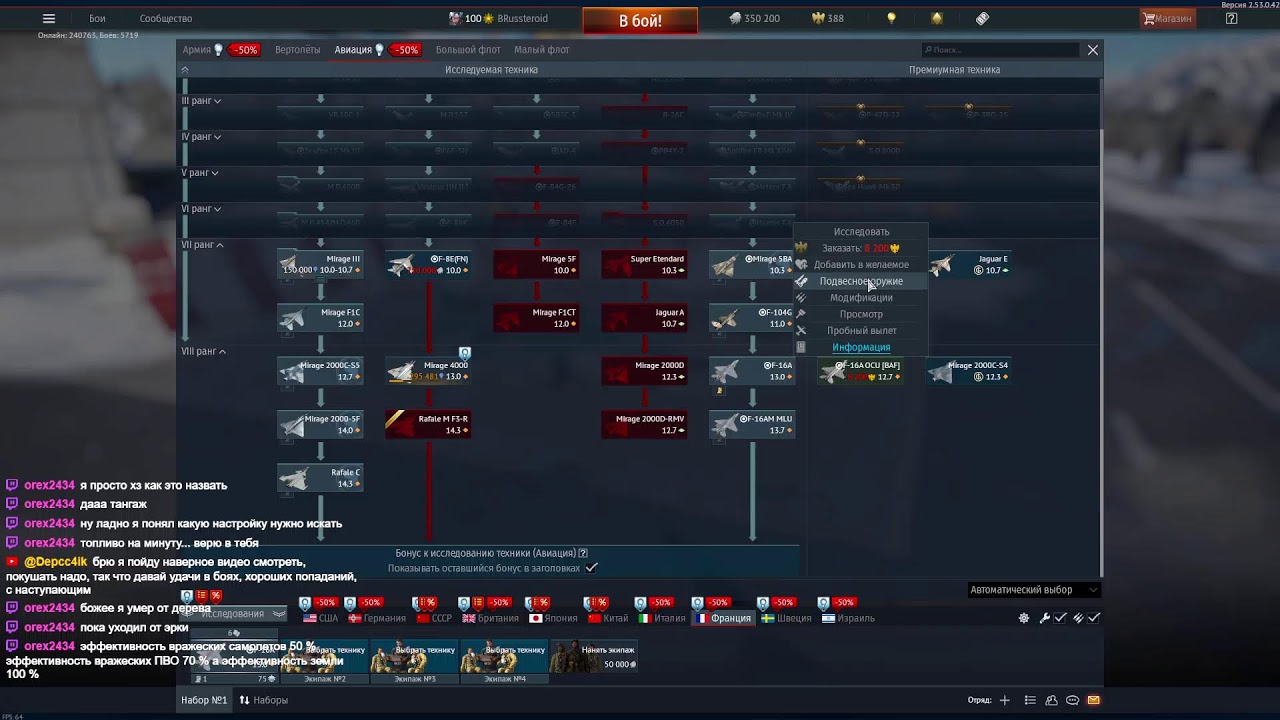Select crew slot Экипаж №3

click(x=415, y=660)
